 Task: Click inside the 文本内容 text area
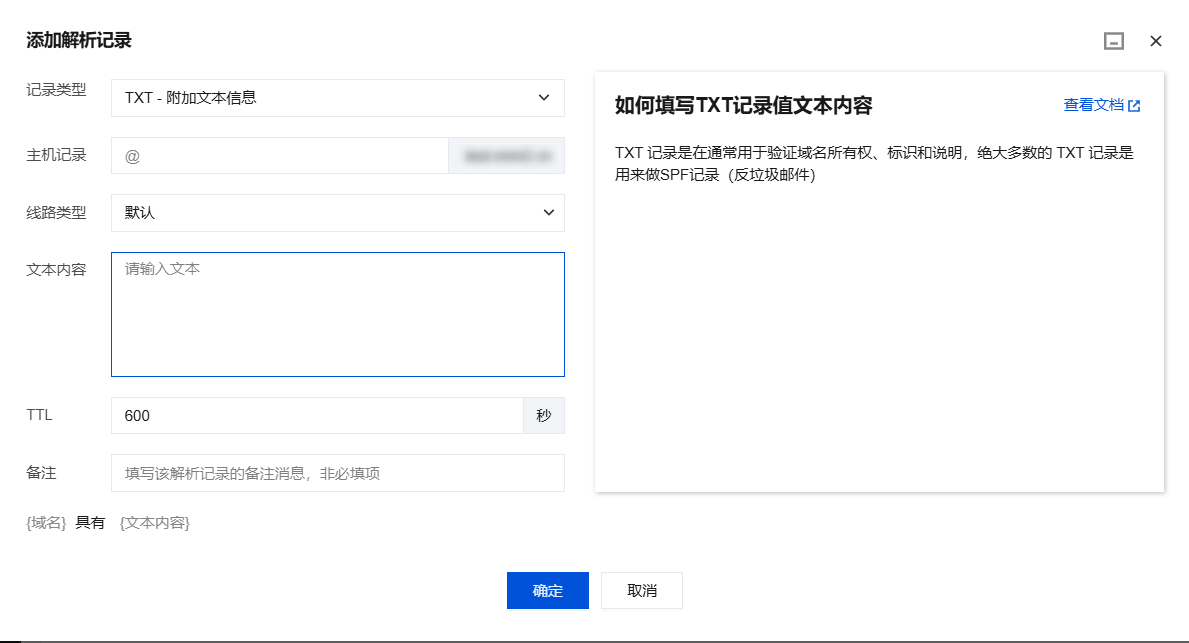(x=337, y=314)
